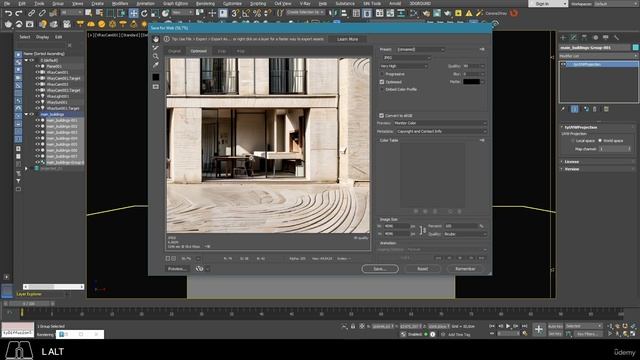This screenshot has height=360, width=640.
Task: Click the Color Table menu icon
Action: click(x=482, y=140)
